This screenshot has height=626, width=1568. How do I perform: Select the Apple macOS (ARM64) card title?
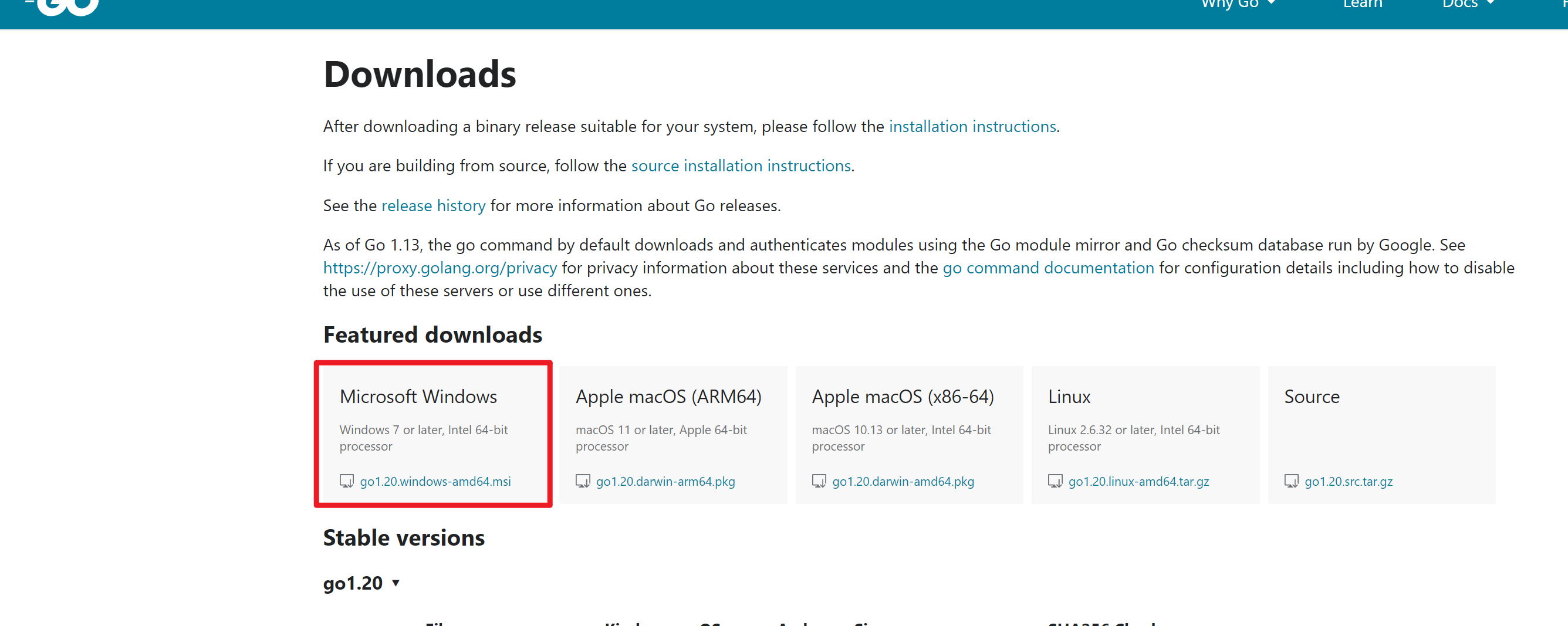668,397
